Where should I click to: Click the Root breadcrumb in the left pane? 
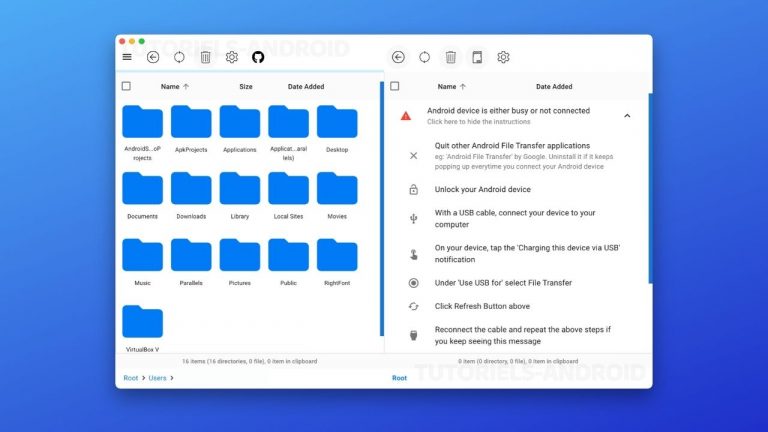tap(131, 378)
